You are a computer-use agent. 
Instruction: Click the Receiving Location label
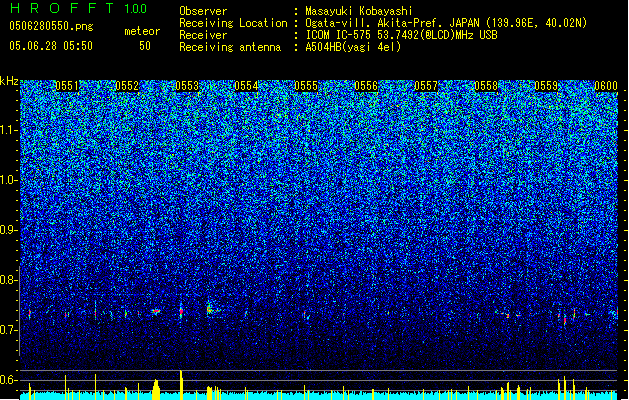(x=233, y=23)
